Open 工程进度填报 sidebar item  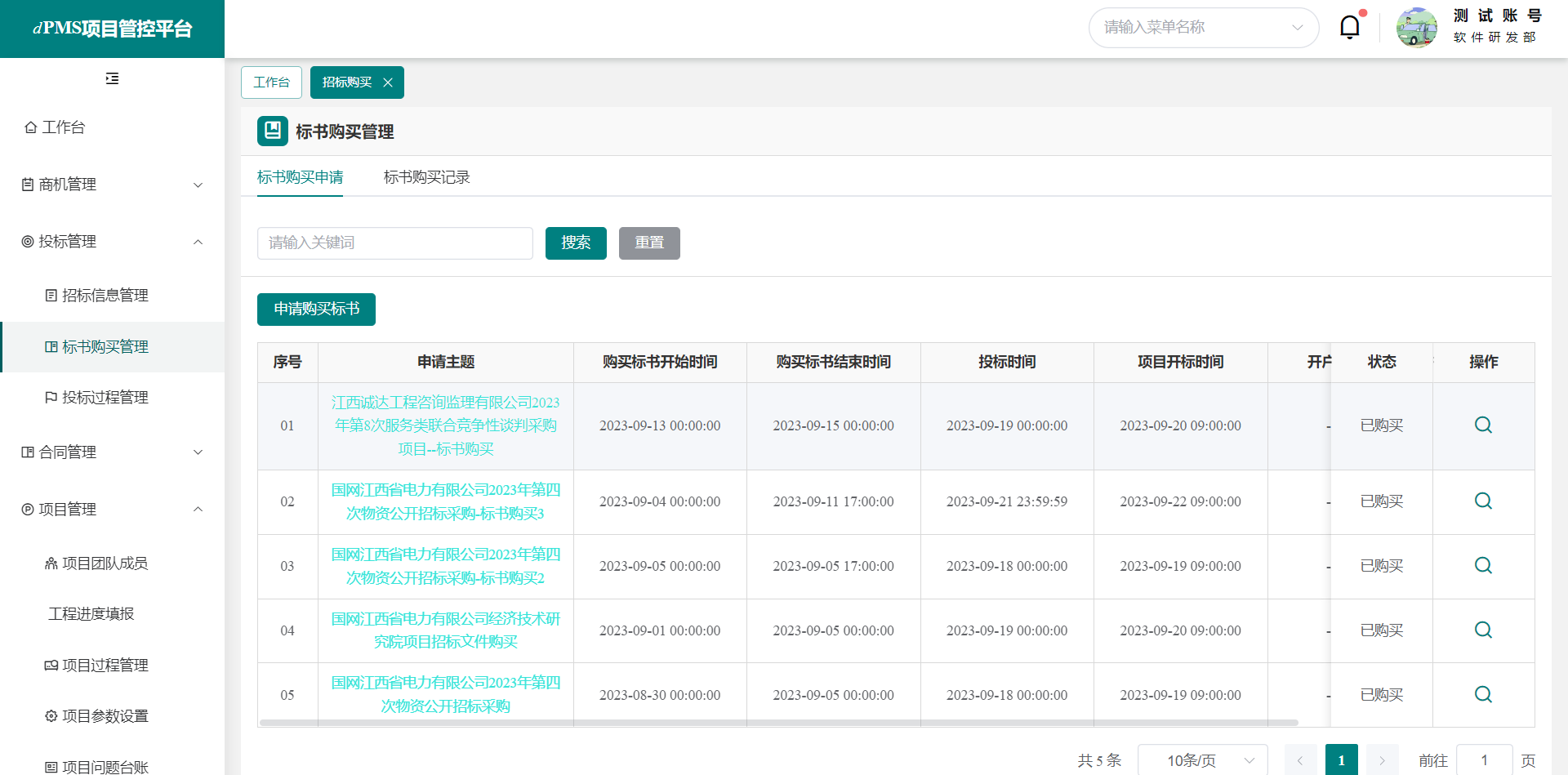[112, 614]
